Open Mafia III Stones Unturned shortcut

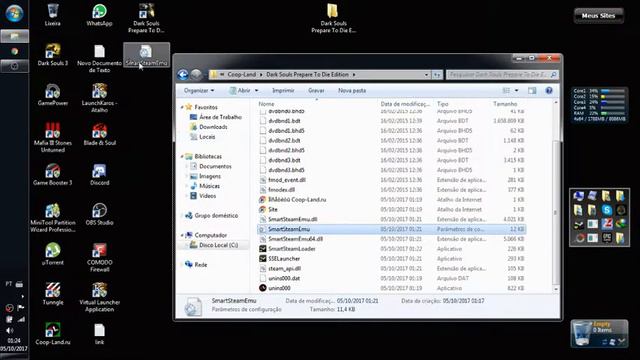[53, 138]
